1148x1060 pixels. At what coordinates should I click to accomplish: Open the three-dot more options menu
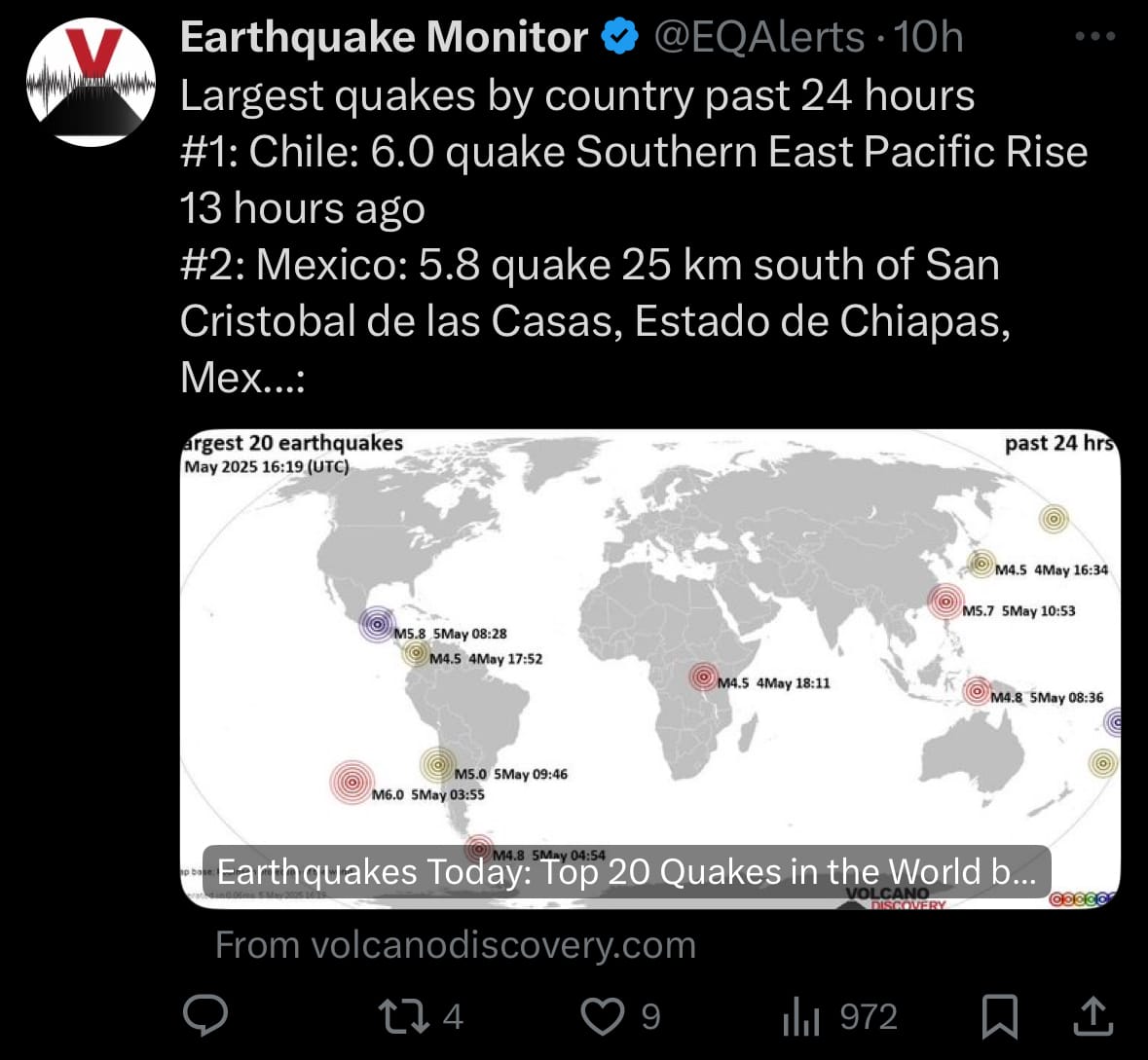tap(1095, 36)
